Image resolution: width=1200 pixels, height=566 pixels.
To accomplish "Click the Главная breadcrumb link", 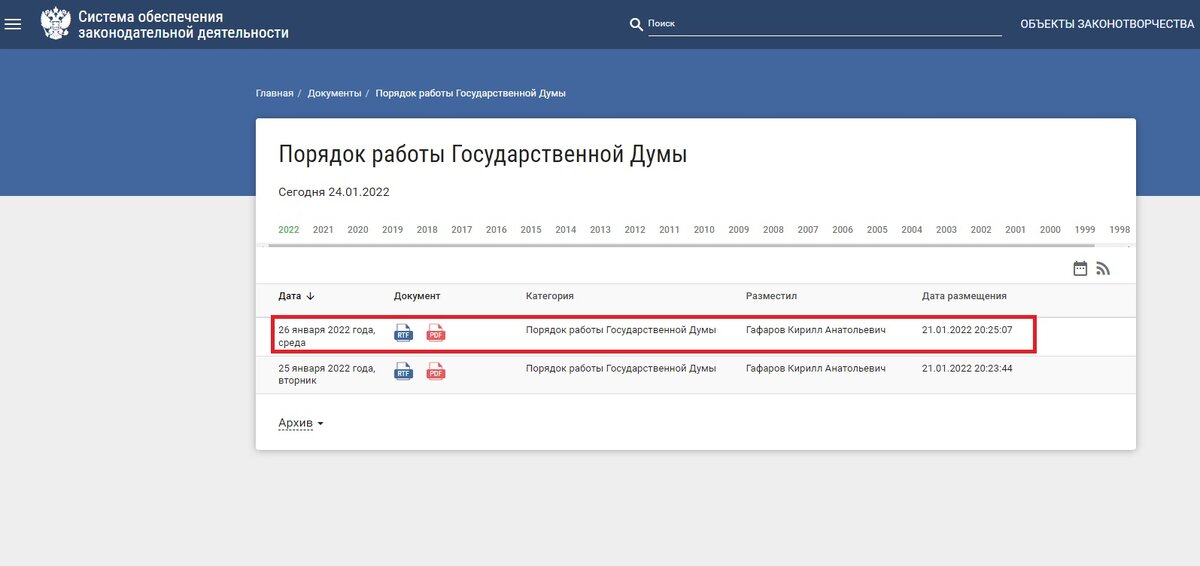I will pos(275,93).
